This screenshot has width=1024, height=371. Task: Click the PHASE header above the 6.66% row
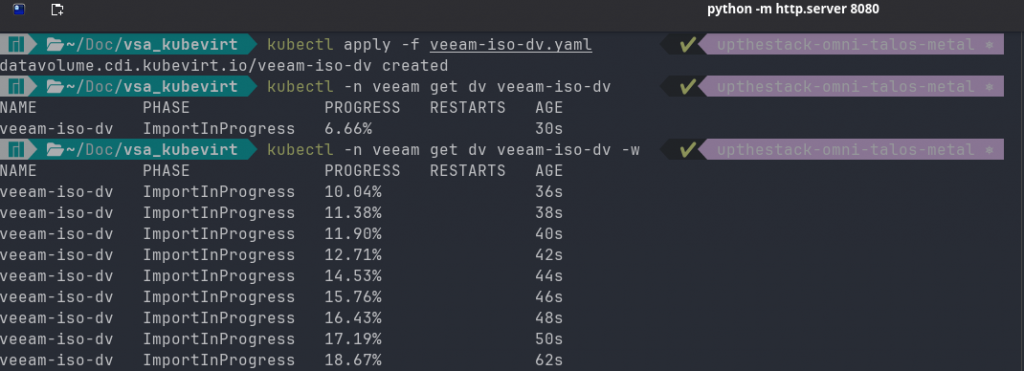coord(167,108)
